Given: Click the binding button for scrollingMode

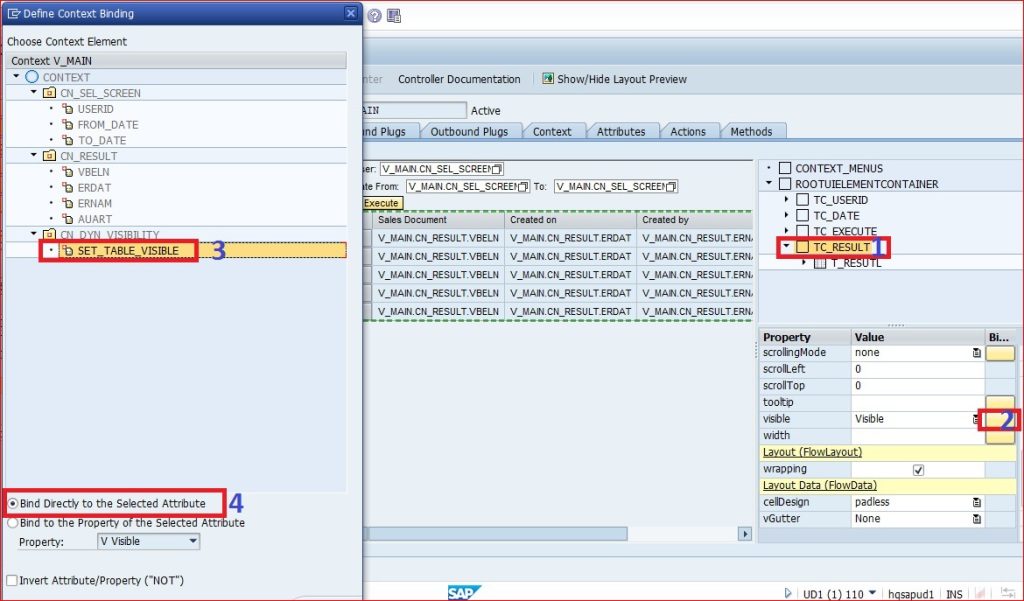Looking at the screenshot, I should (x=1000, y=353).
